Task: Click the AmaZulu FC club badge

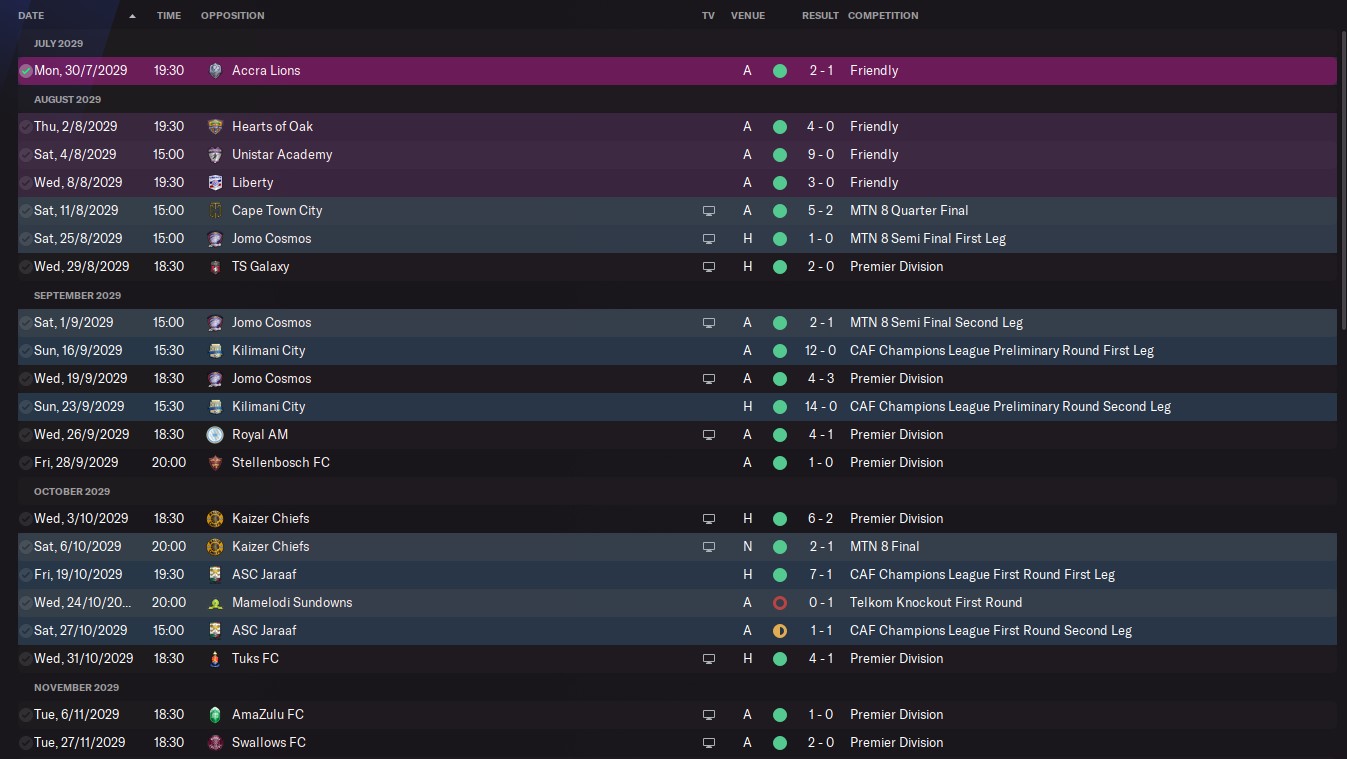Action: point(215,714)
